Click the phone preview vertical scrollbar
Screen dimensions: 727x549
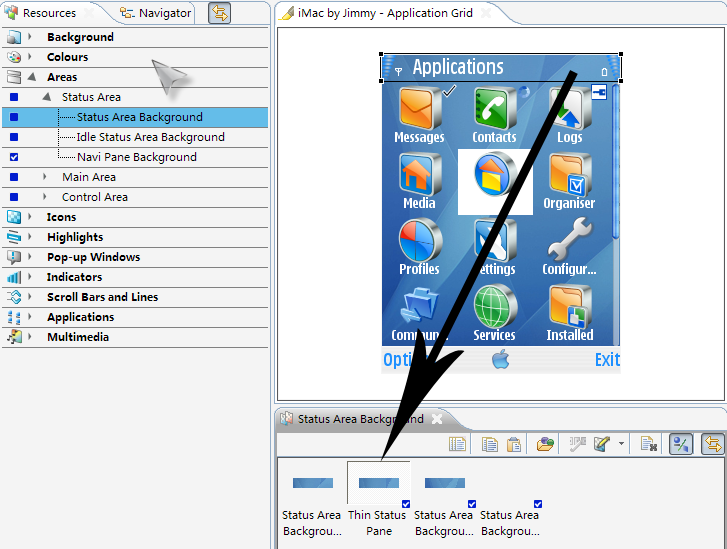[x=616, y=213]
